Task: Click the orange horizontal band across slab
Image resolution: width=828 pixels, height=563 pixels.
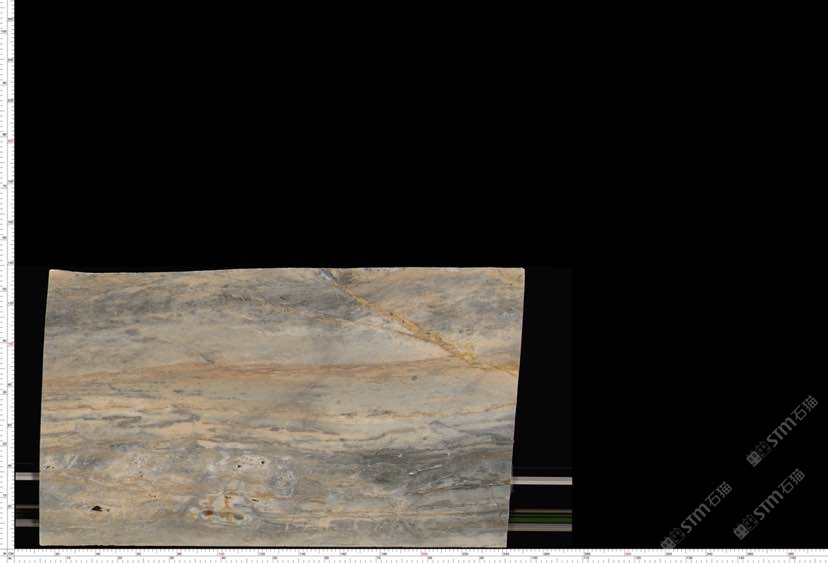Action: pos(250,371)
